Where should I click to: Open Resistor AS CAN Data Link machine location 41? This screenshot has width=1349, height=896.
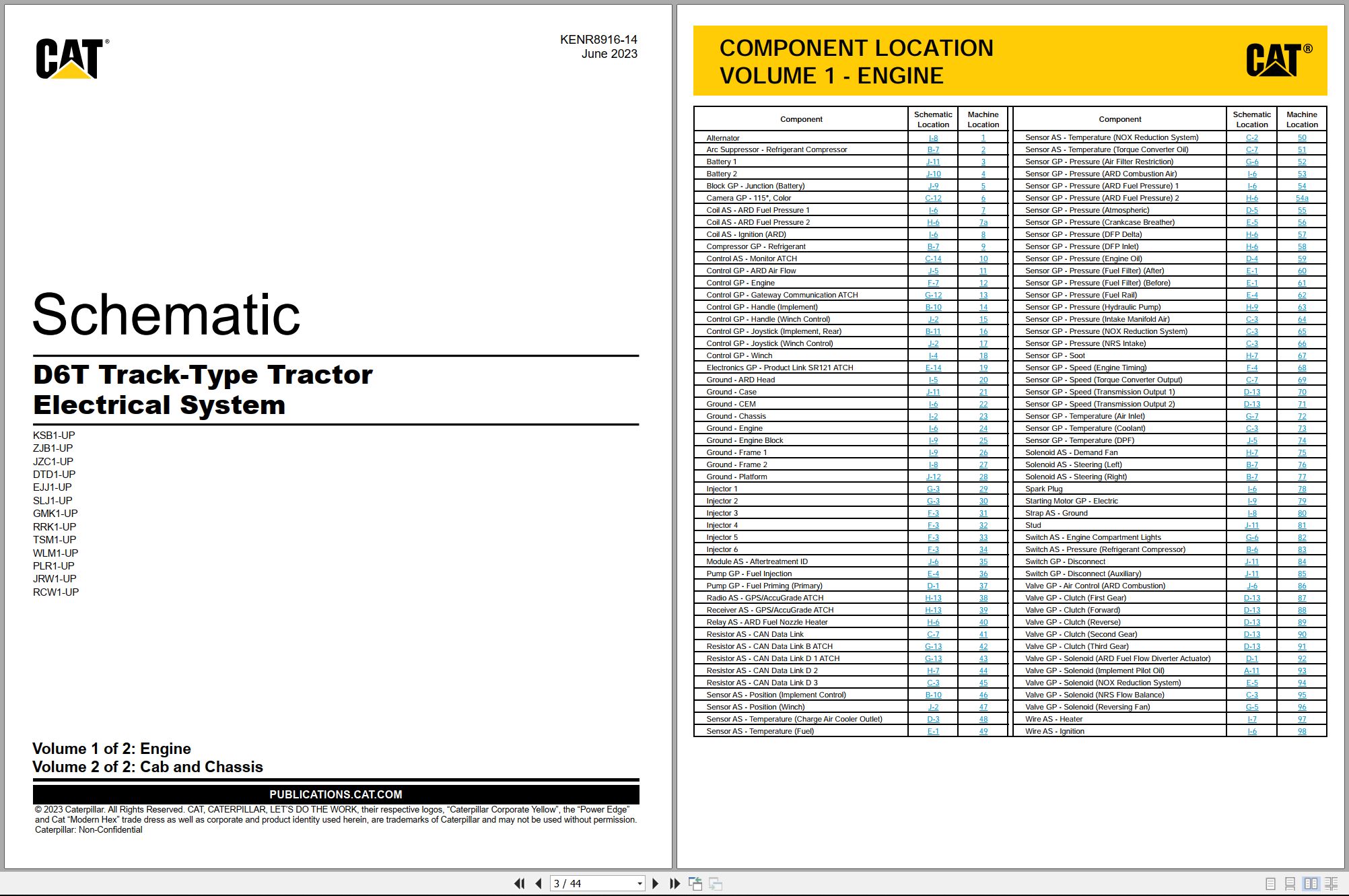click(x=983, y=635)
